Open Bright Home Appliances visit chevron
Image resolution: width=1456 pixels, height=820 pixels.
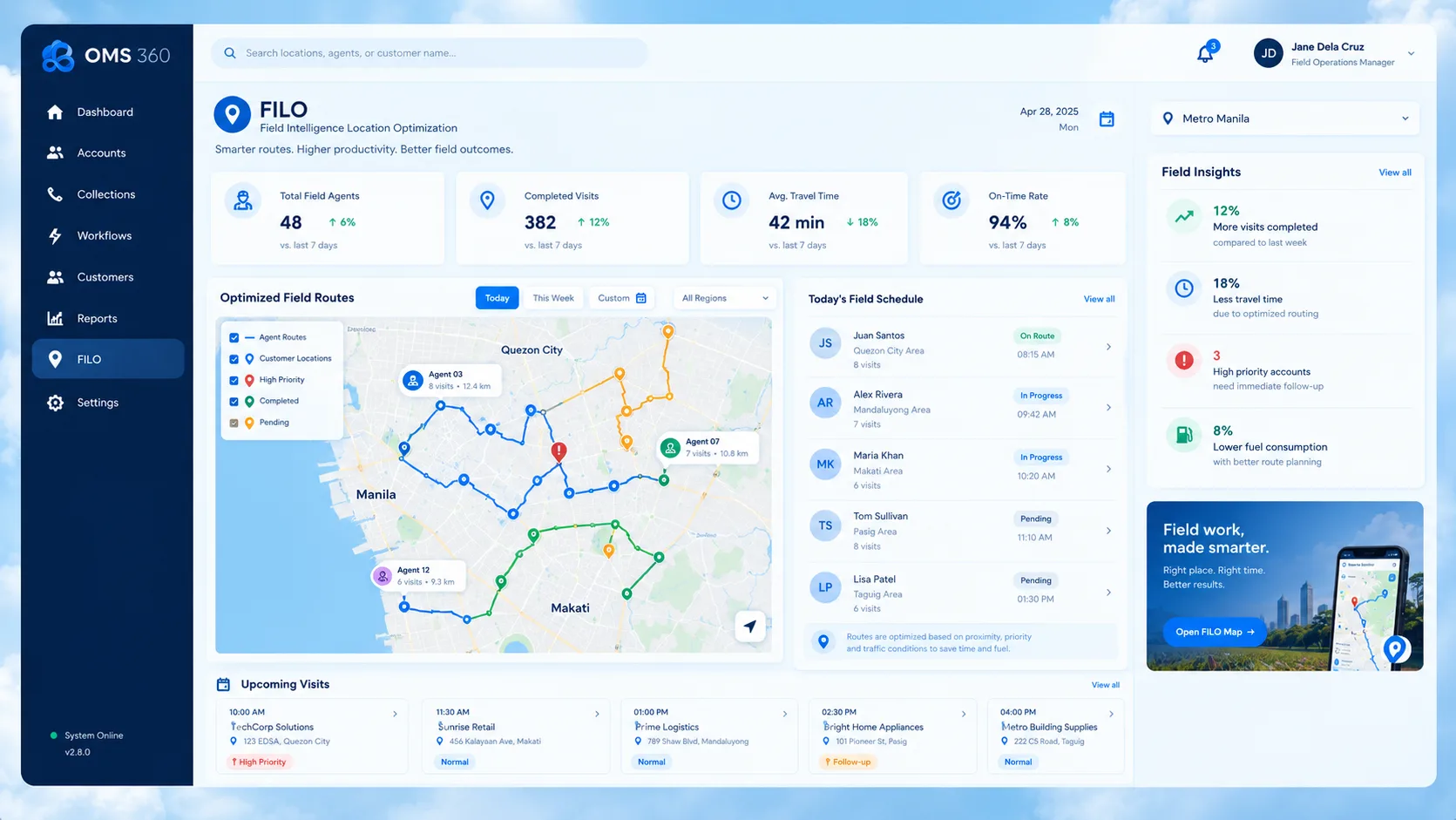(x=963, y=714)
